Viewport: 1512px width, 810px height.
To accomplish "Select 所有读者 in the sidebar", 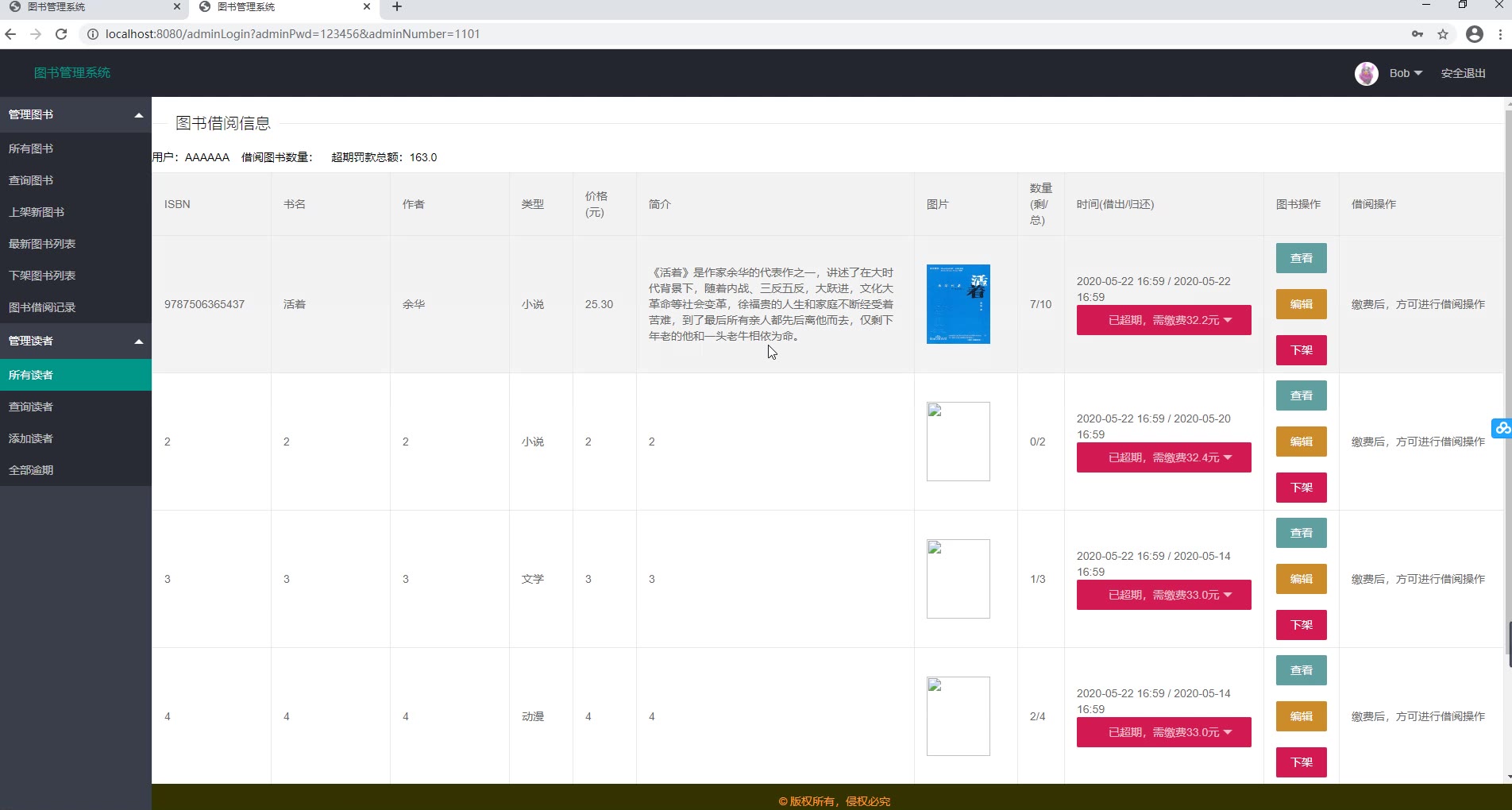I will 75,375.
